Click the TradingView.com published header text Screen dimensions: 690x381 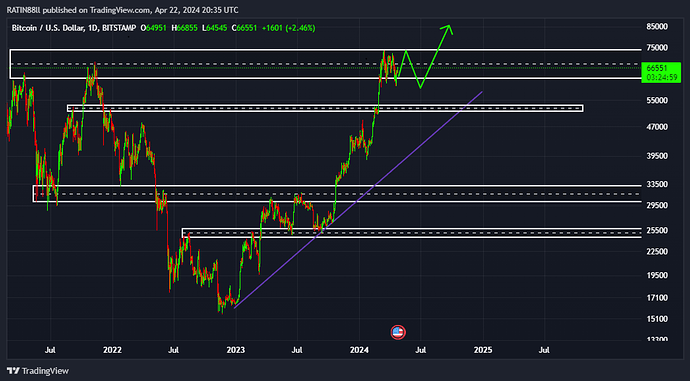[122, 10]
